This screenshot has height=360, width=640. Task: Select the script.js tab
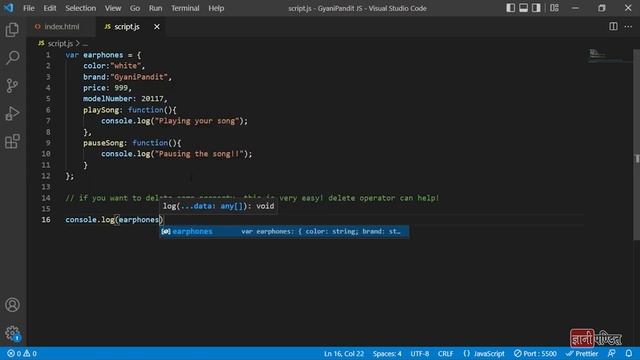point(127,27)
